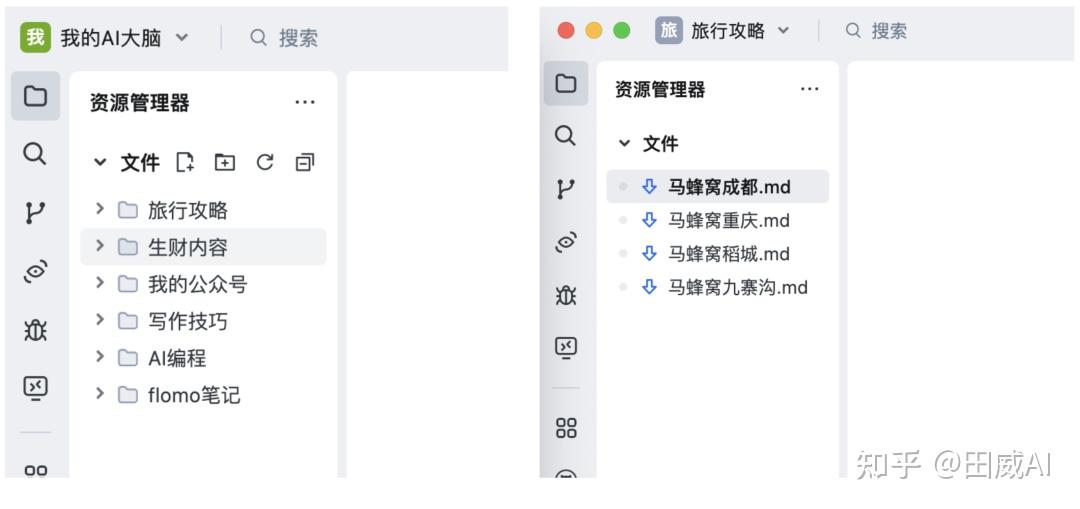Open right 资源管理器 more options menu
The height and width of the screenshot is (509, 1080).
pyautogui.click(x=809, y=89)
